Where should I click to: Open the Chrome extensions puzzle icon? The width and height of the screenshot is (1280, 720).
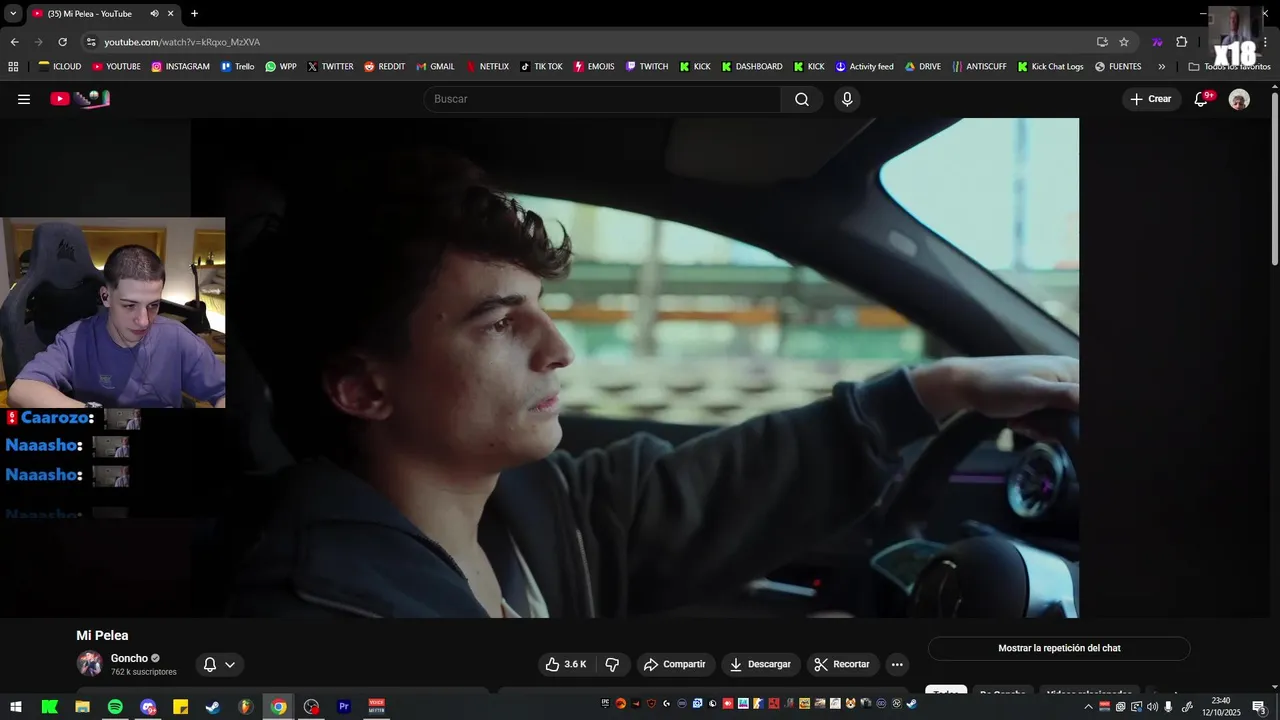point(1181,42)
